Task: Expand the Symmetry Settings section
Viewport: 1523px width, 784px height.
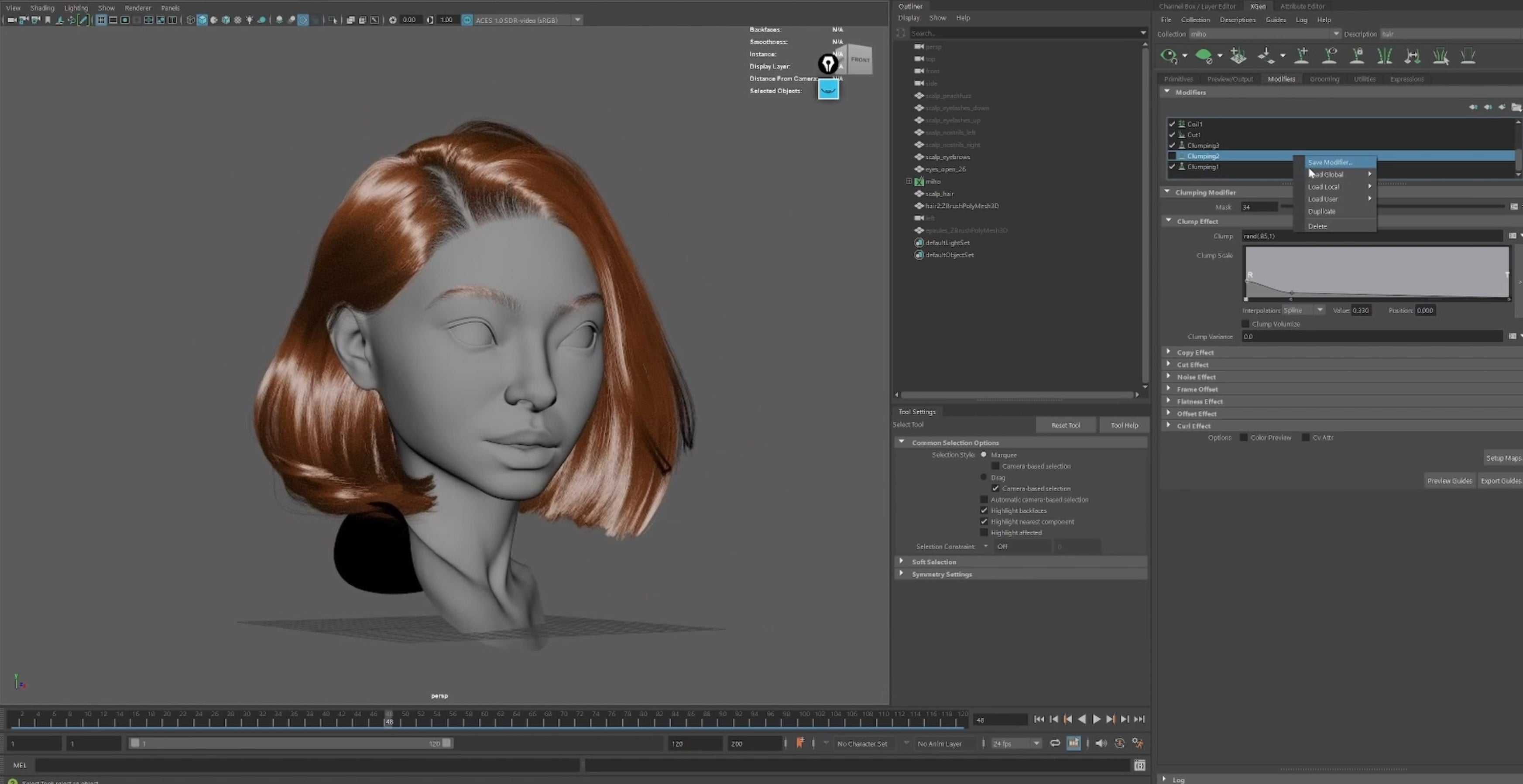Action: click(x=901, y=574)
